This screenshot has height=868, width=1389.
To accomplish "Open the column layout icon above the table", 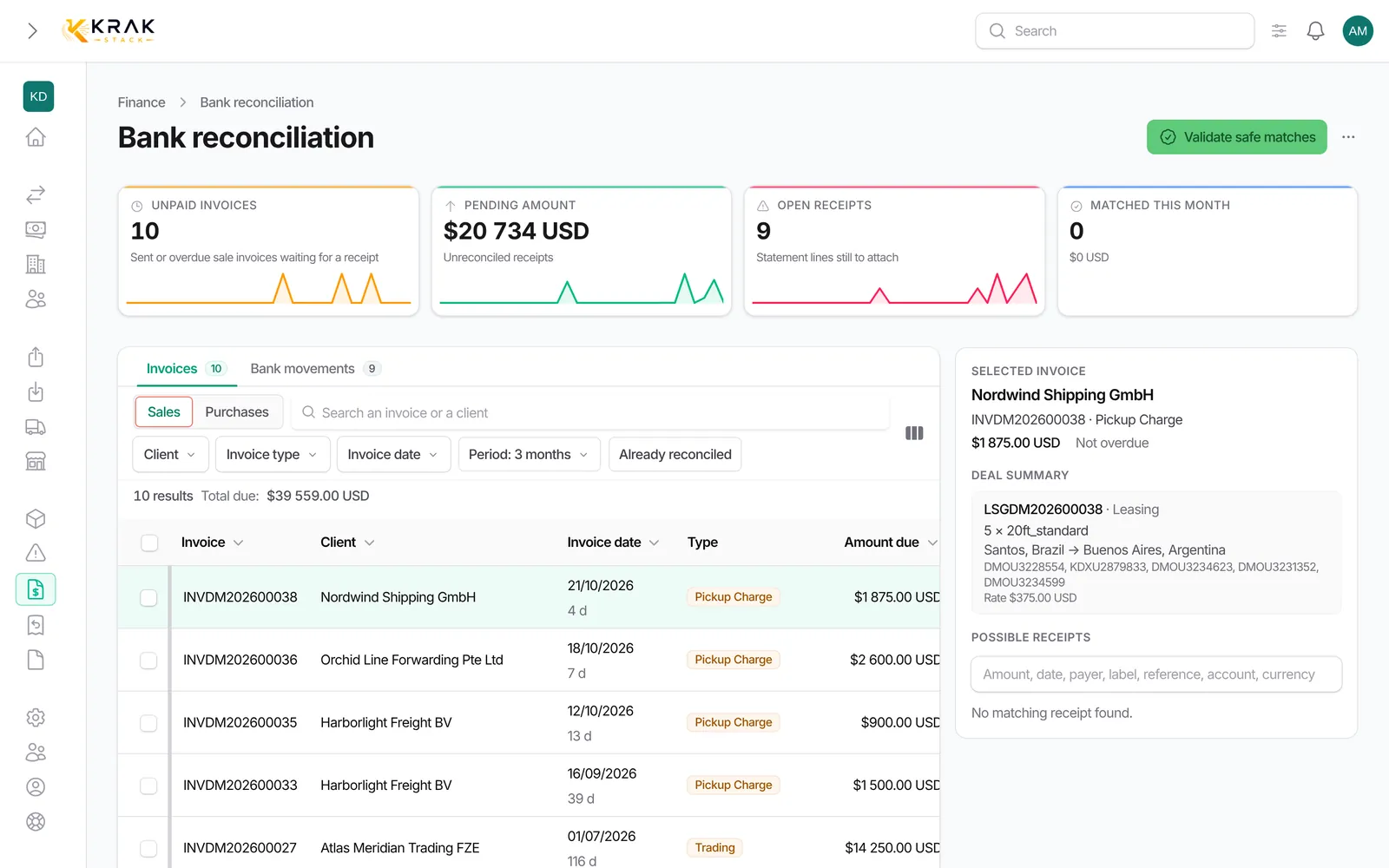I will tap(914, 433).
